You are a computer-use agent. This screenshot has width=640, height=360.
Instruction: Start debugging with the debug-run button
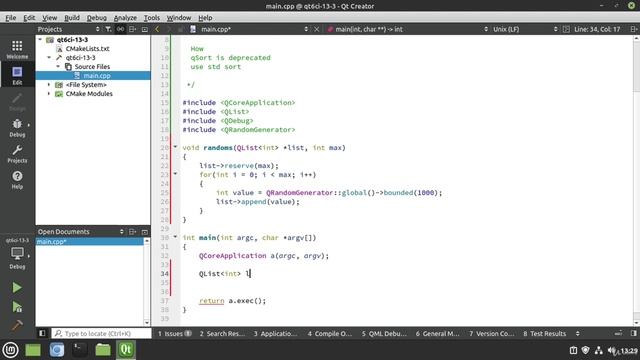17,307
